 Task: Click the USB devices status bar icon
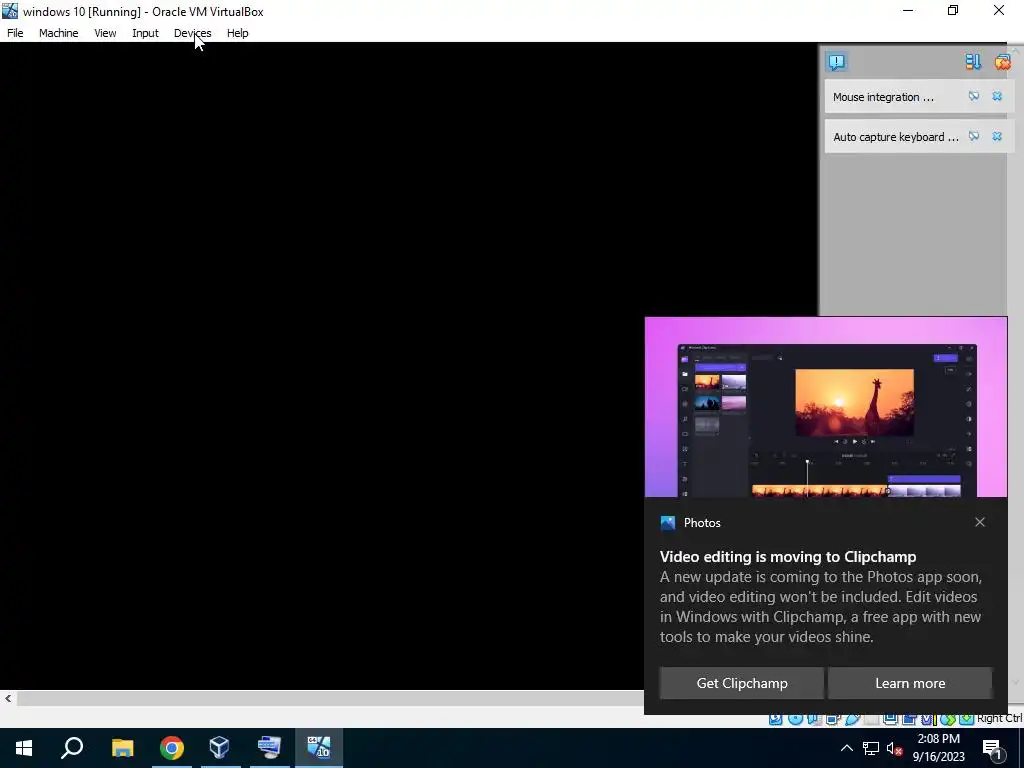click(853, 718)
